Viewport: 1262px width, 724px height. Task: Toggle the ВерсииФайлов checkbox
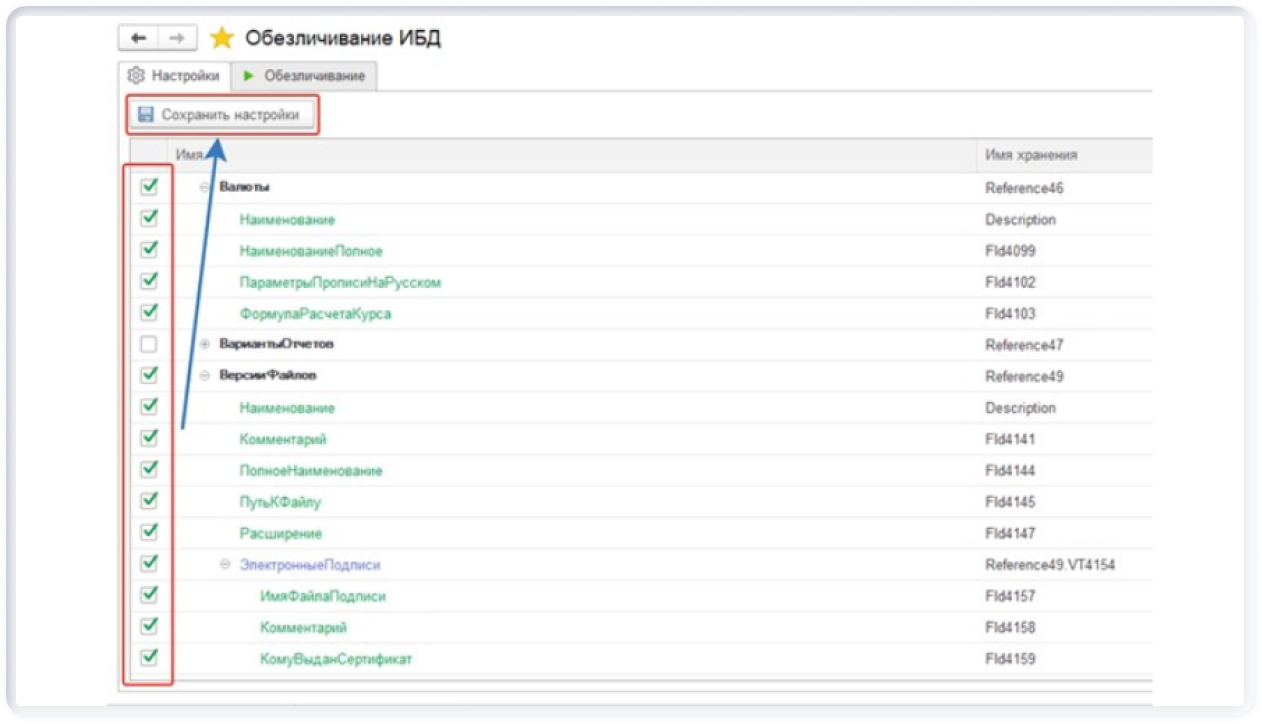149,375
